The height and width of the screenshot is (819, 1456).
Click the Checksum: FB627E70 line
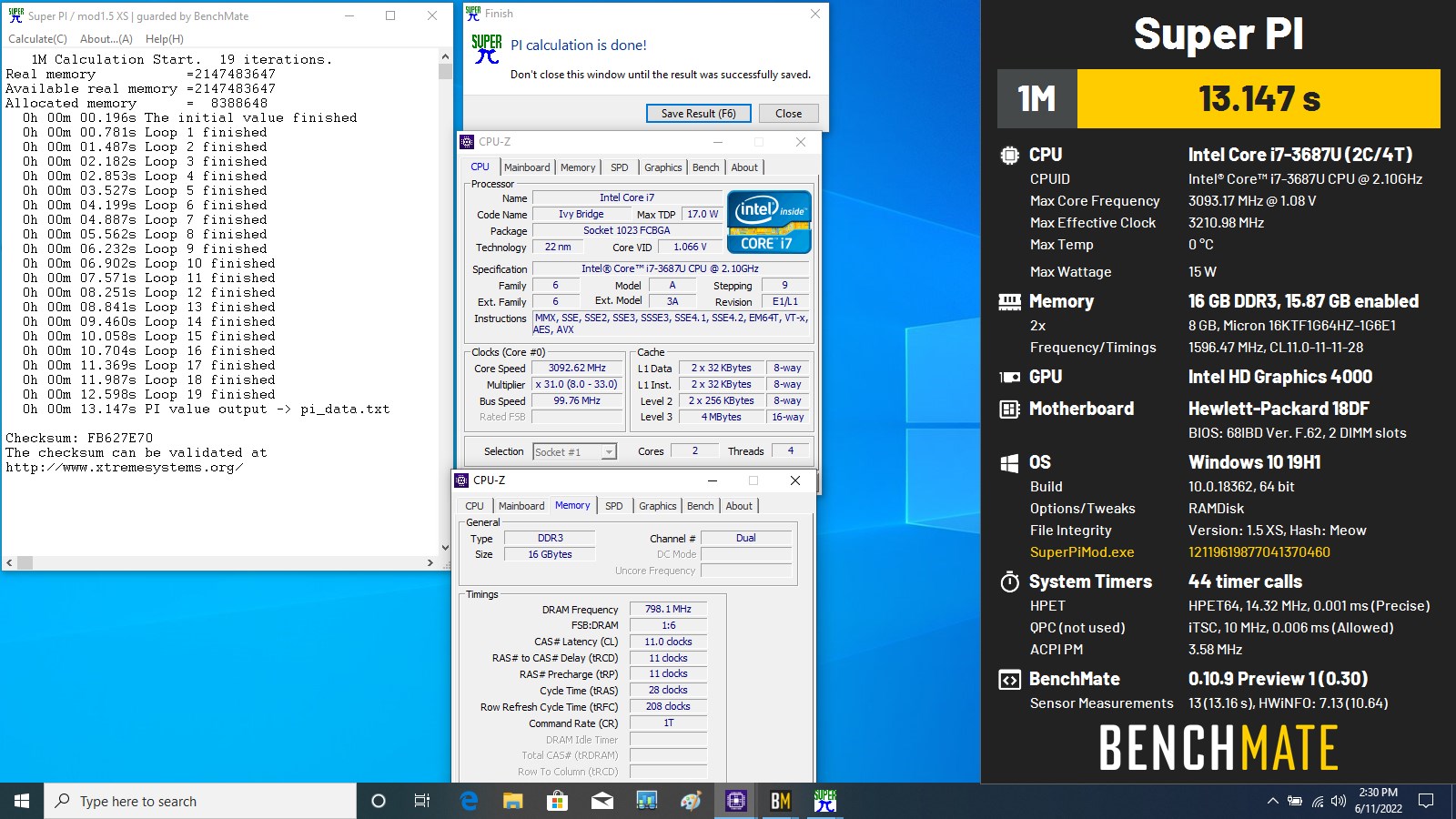click(79, 438)
